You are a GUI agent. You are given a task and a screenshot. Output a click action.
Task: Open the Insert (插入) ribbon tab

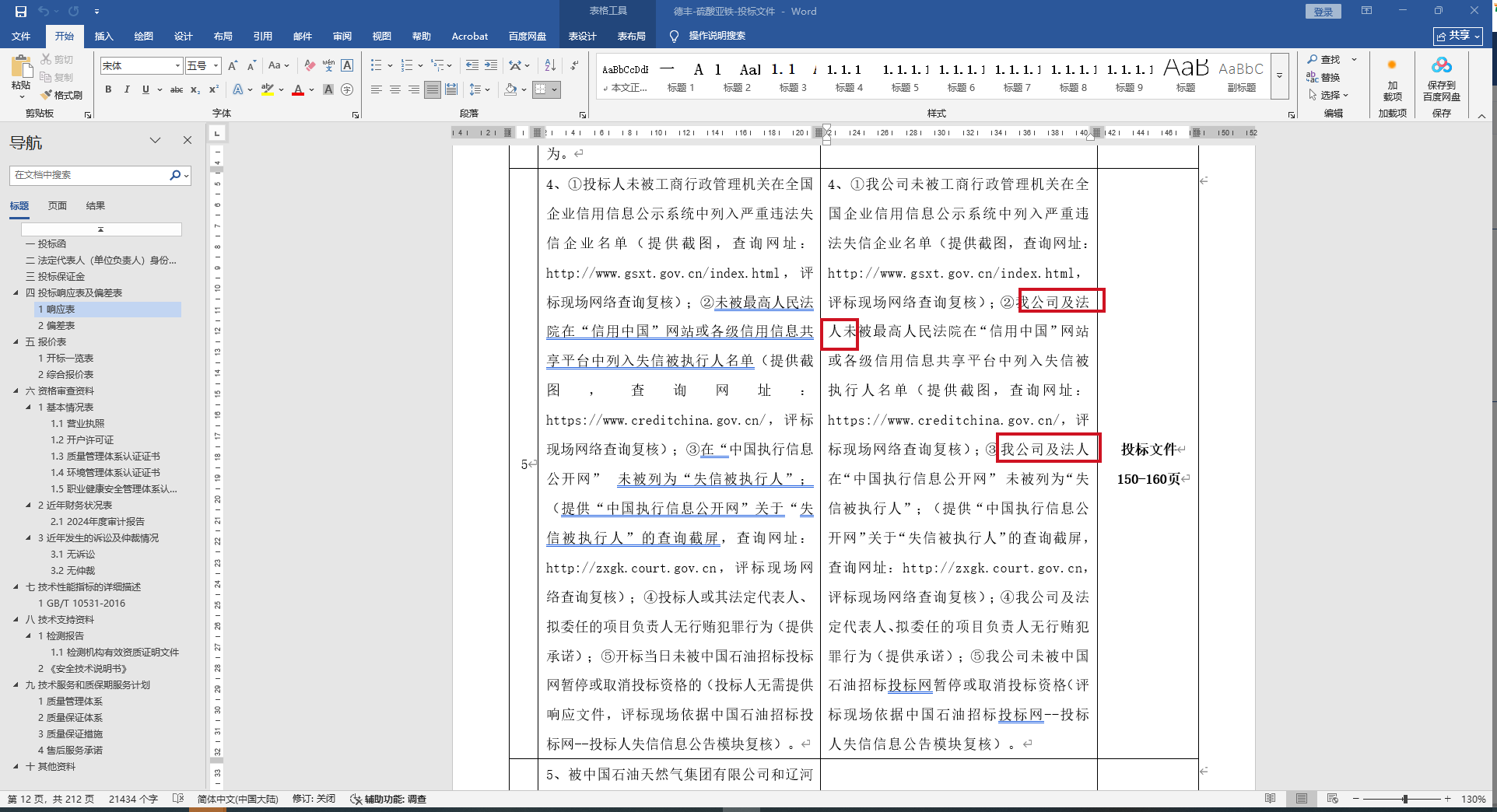[103, 36]
